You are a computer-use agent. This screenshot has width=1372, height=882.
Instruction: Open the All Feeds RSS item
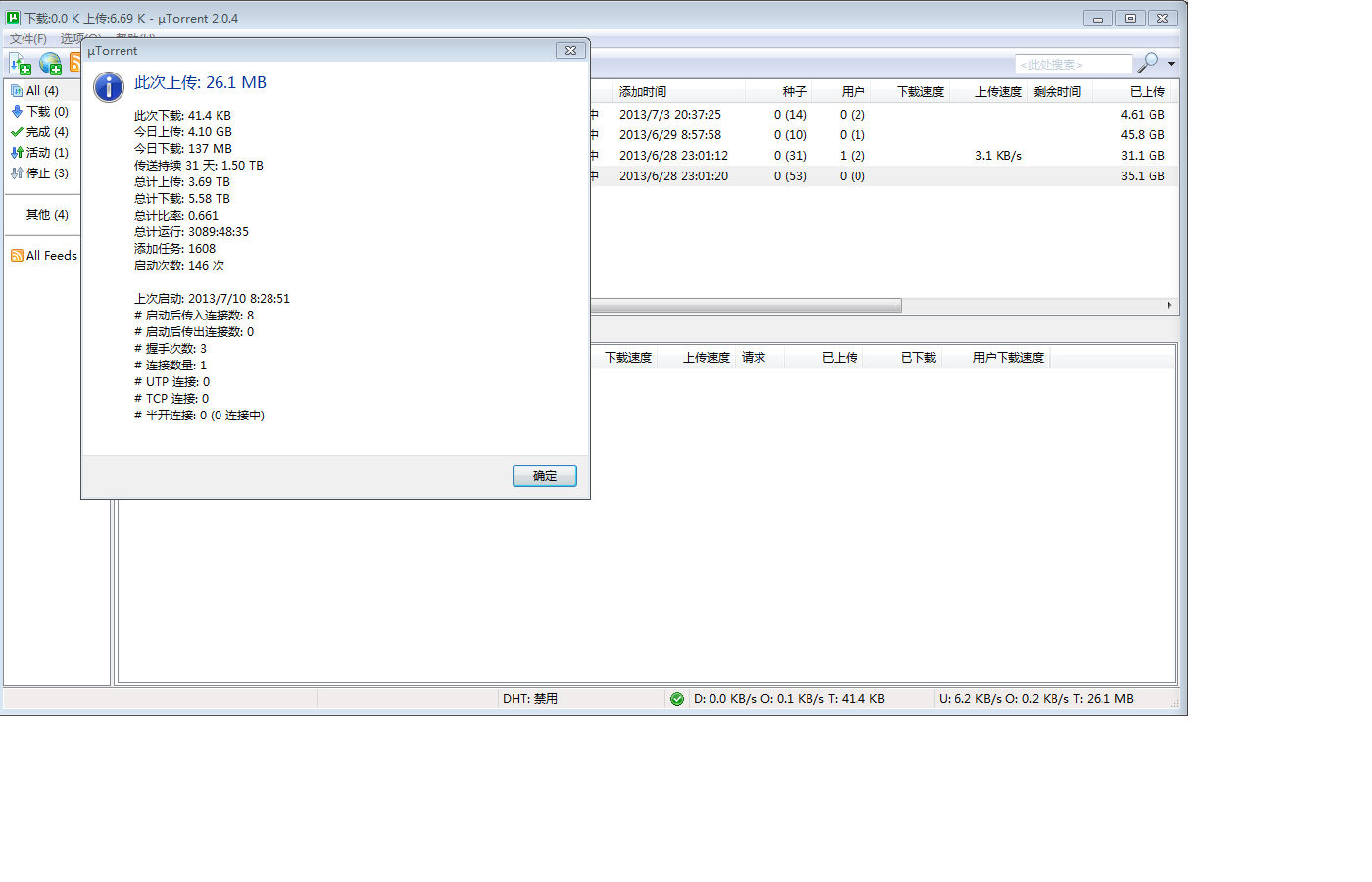tap(44, 256)
